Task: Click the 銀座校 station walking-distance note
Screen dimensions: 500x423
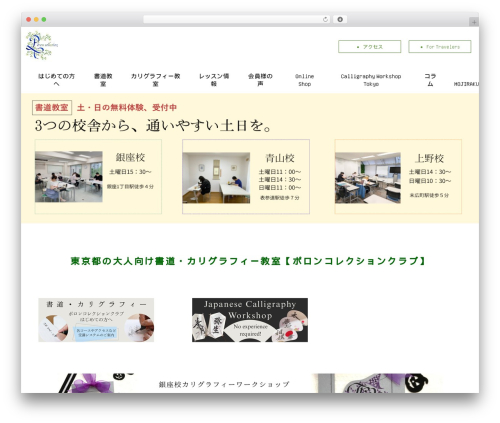Action: click(130, 187)
